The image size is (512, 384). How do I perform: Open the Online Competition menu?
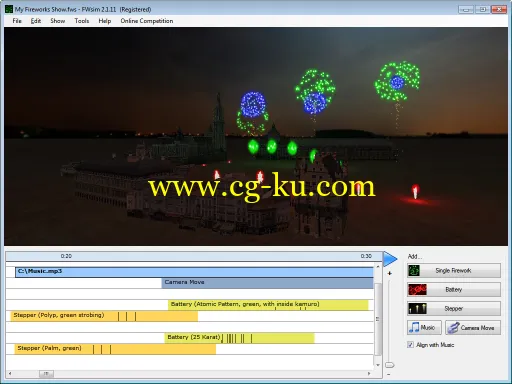click(x=147, y=21)
